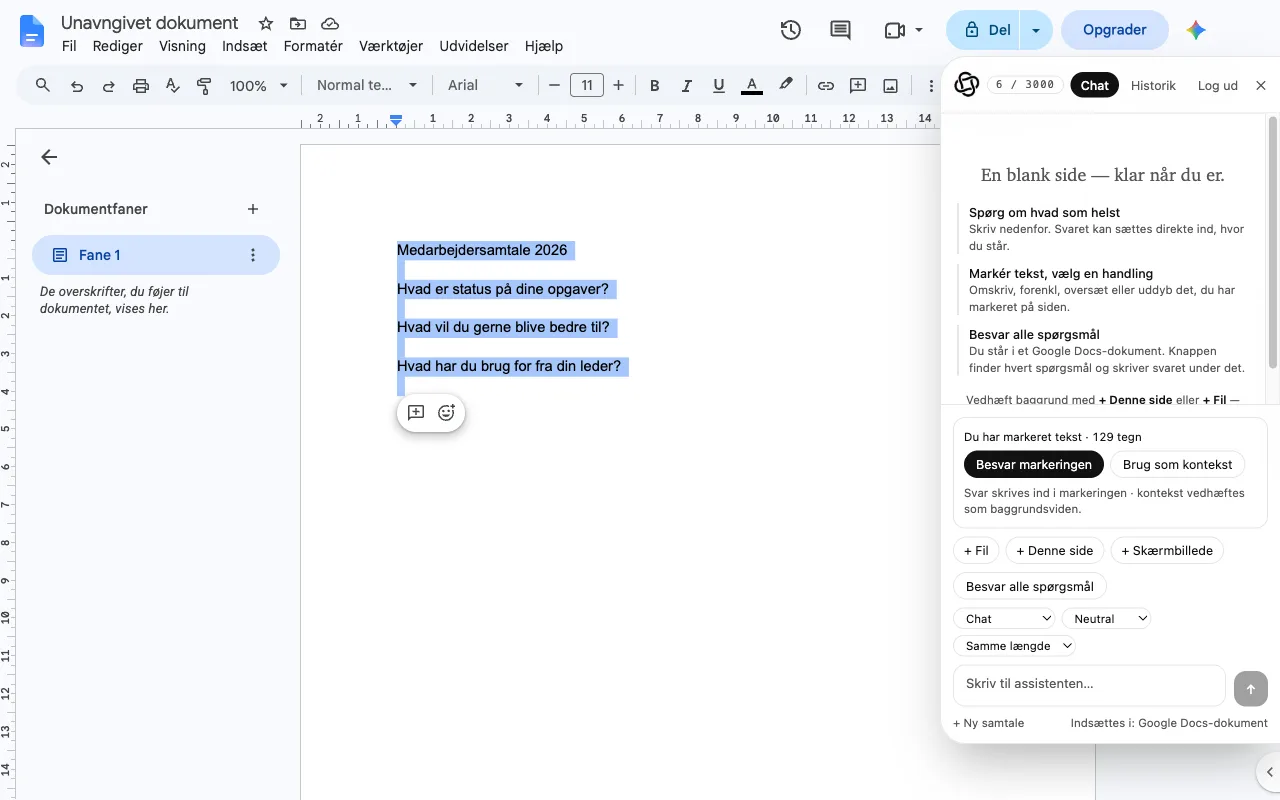The height and width of the screenshot is (800, 1280).
Task: Open the Værktøjer menu
Action: point(389,46)
